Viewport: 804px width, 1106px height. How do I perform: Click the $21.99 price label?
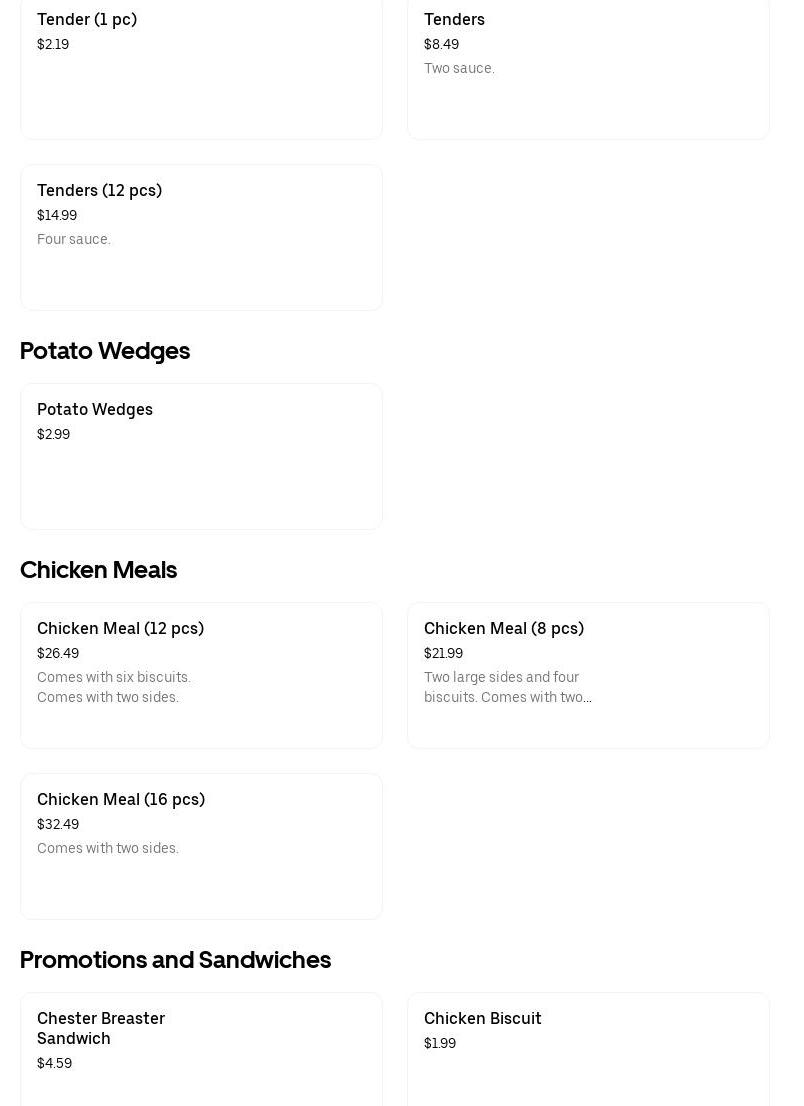[x=443, y=653]
